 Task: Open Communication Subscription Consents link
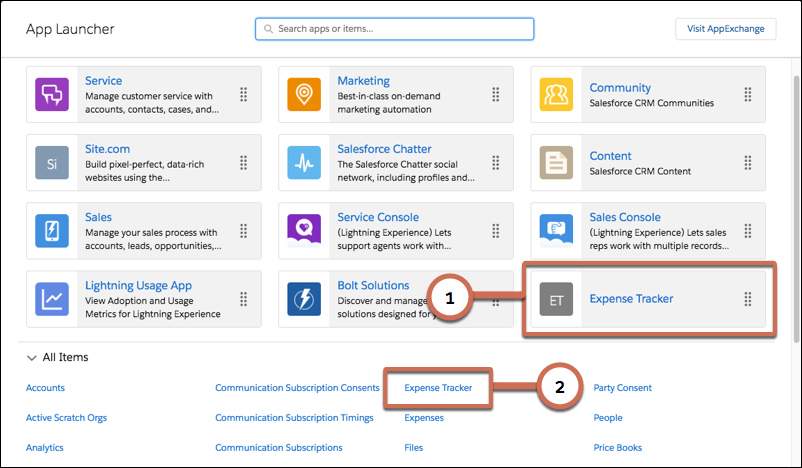pos(297,388)
